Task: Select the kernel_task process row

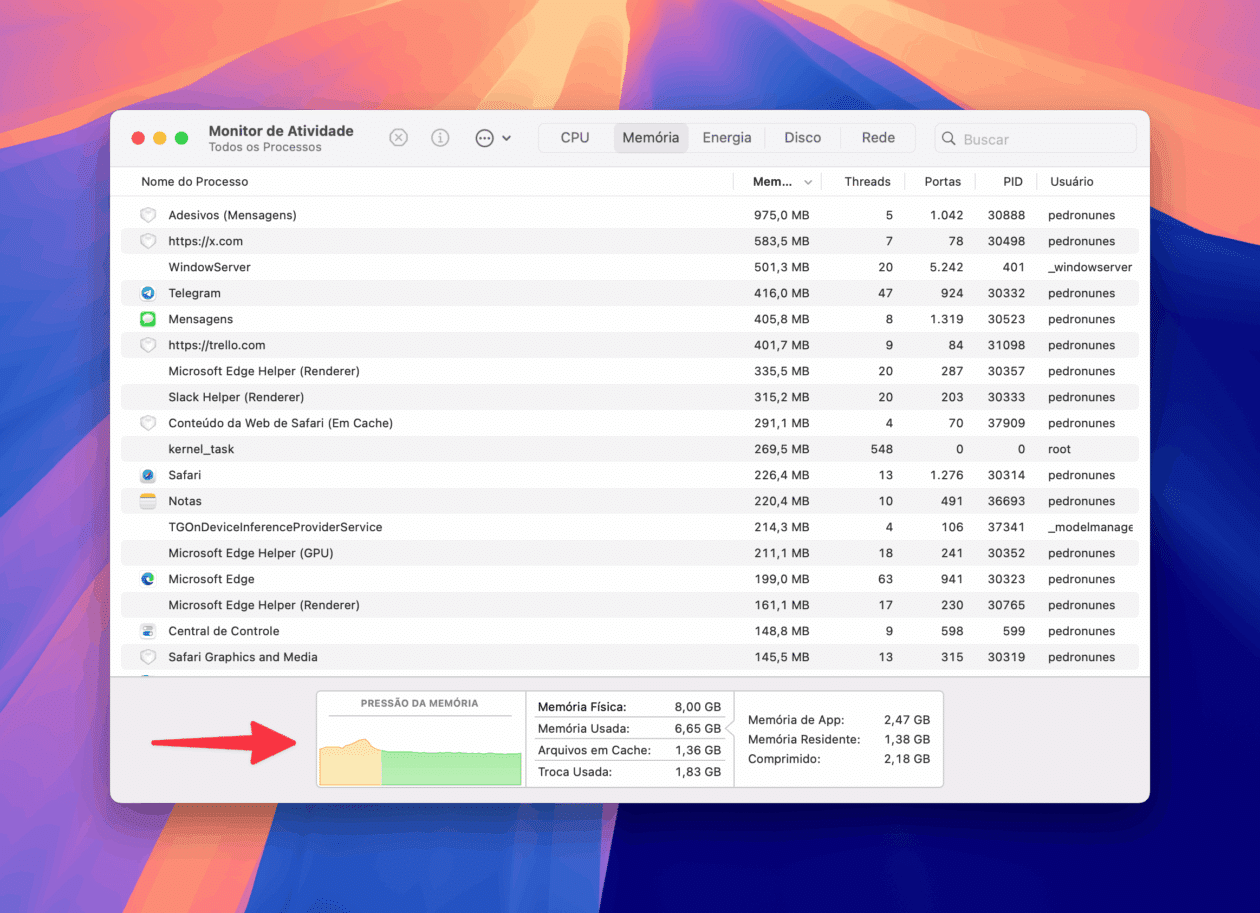Action: [630, 449]
